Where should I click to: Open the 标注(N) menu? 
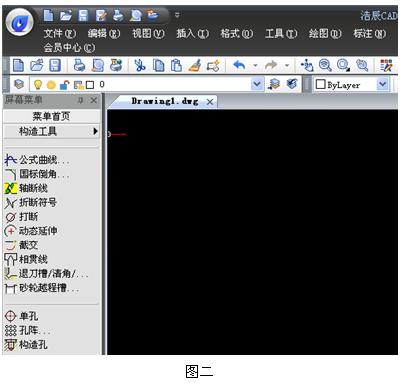369,33
